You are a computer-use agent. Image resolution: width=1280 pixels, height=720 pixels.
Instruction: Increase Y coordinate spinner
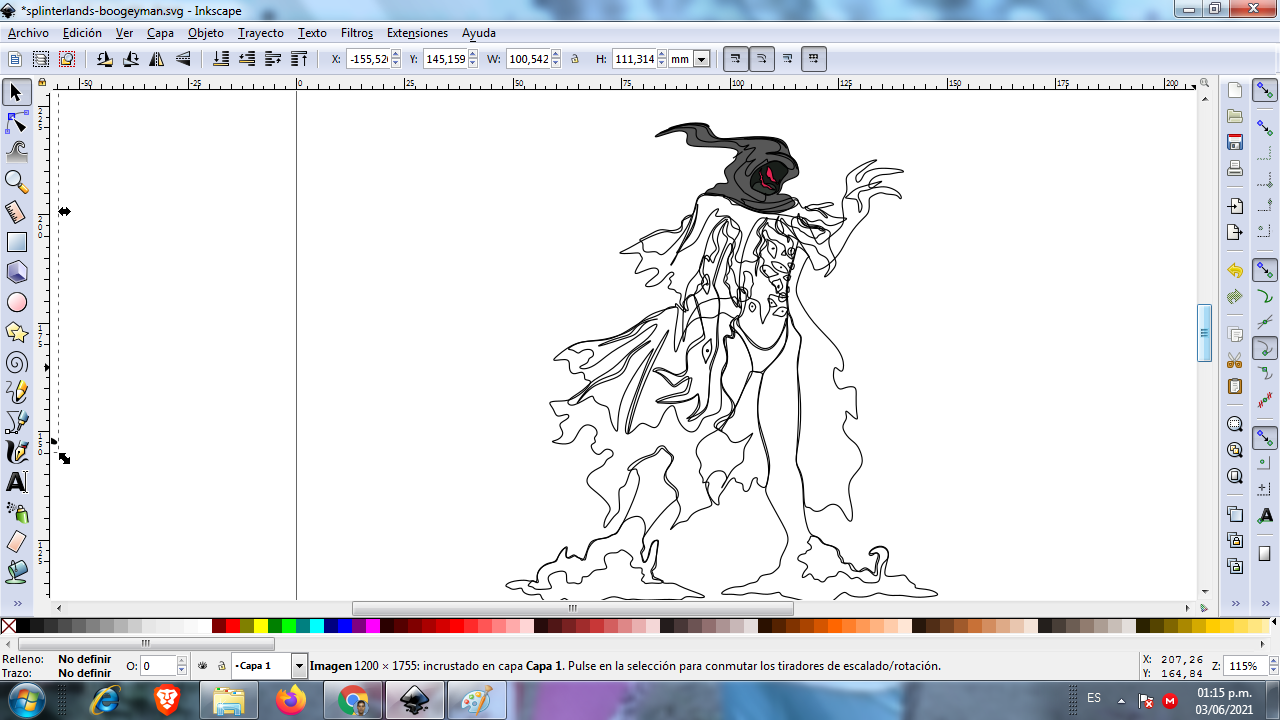point(473,55)
